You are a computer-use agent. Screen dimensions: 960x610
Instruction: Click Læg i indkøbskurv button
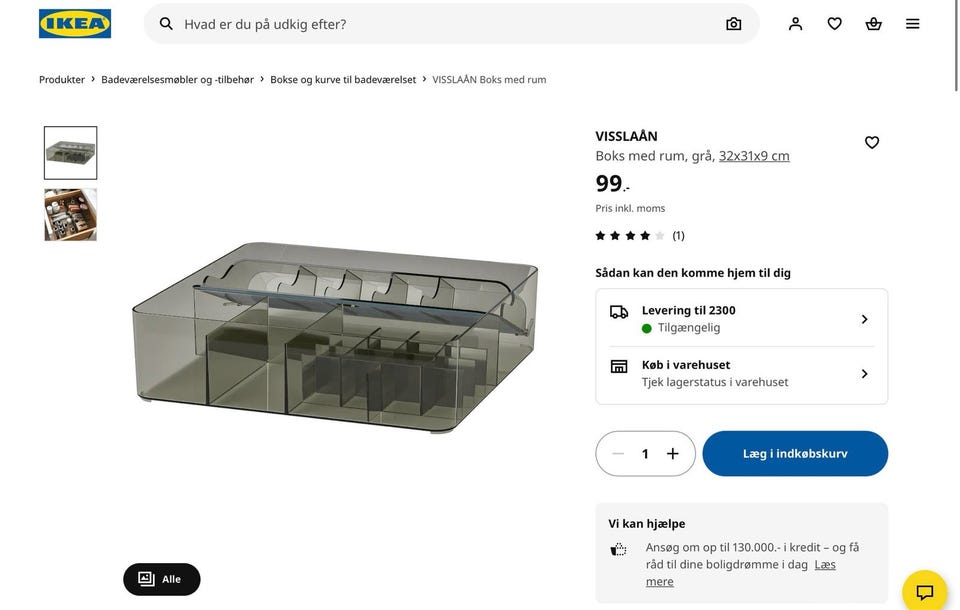(795, 454)
